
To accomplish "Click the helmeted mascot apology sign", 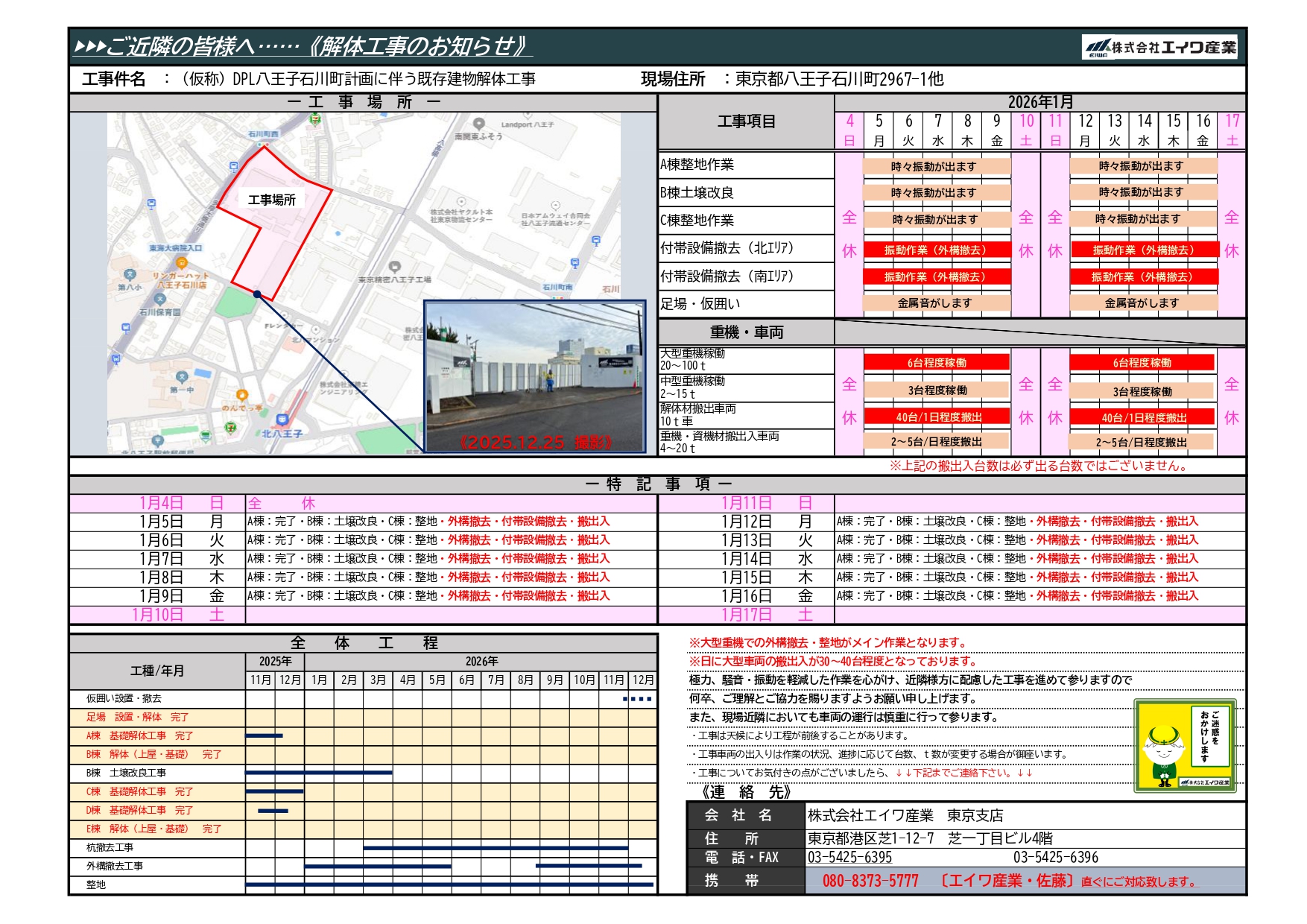I will coord(1185,745).
